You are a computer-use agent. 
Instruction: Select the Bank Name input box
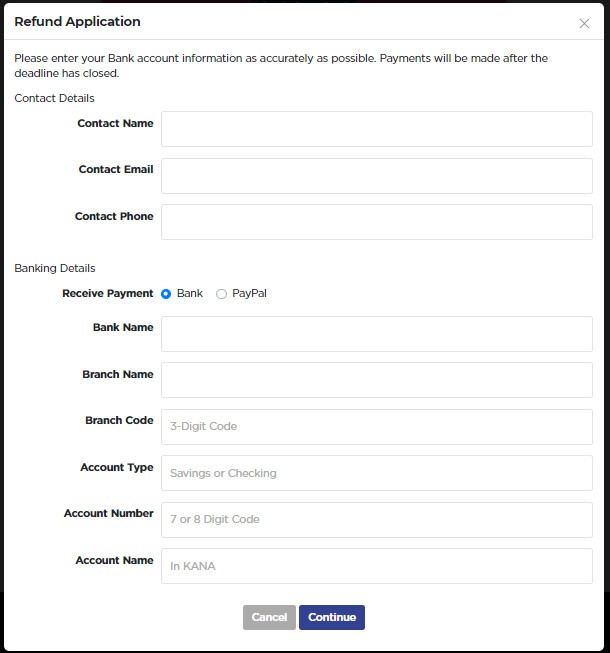[377, 334]
